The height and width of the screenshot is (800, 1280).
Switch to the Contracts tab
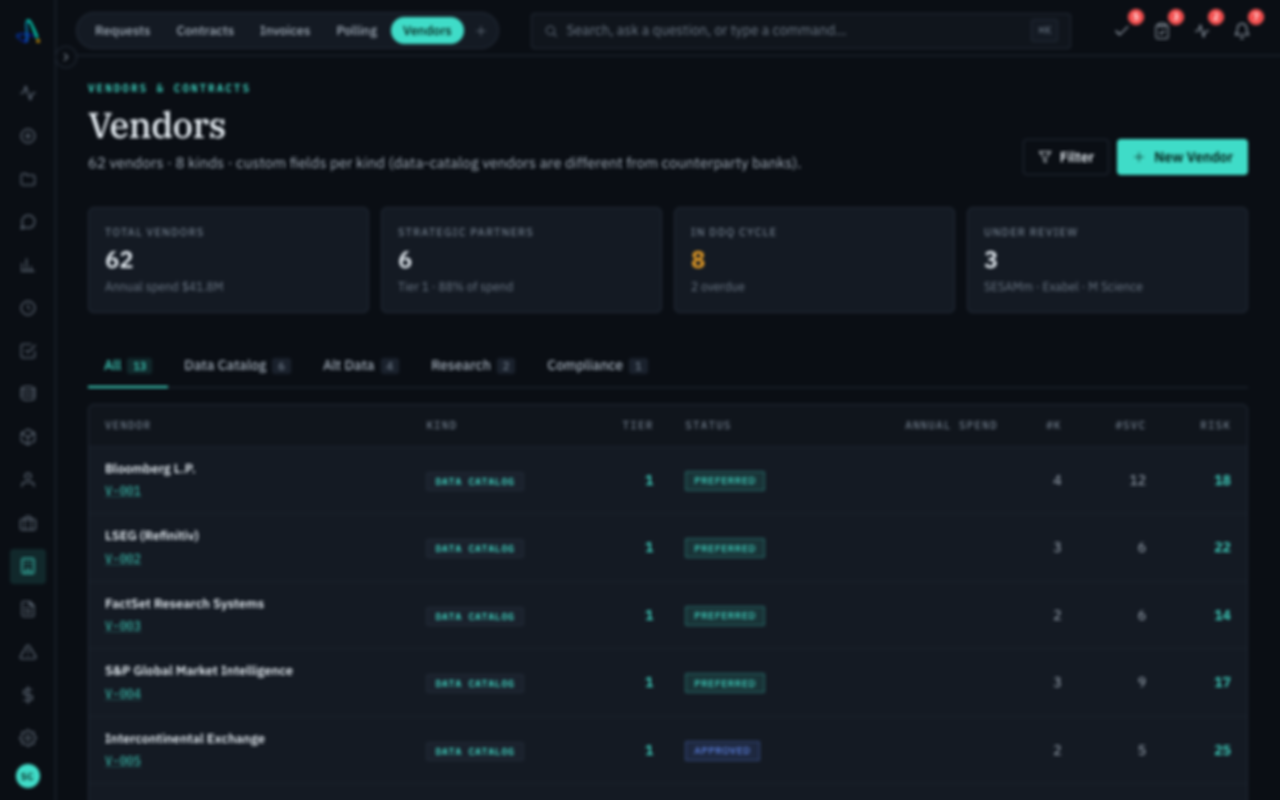coord(205,31)
